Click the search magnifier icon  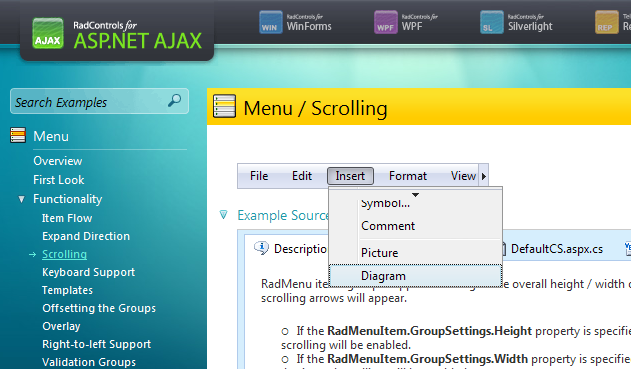click(175, 101)
